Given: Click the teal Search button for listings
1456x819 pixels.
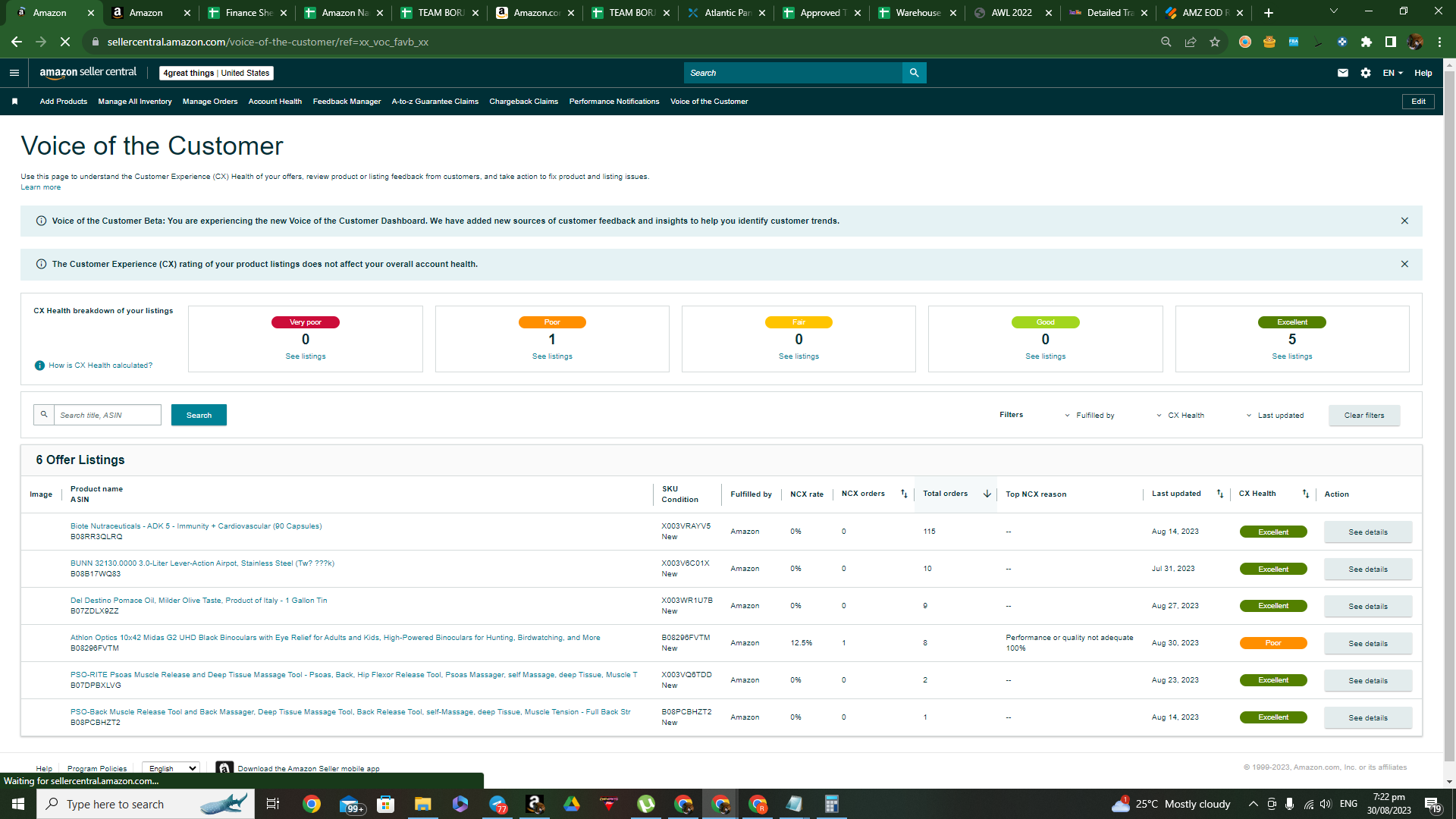Looking at the screenshot, I should (x=199, y=415).
